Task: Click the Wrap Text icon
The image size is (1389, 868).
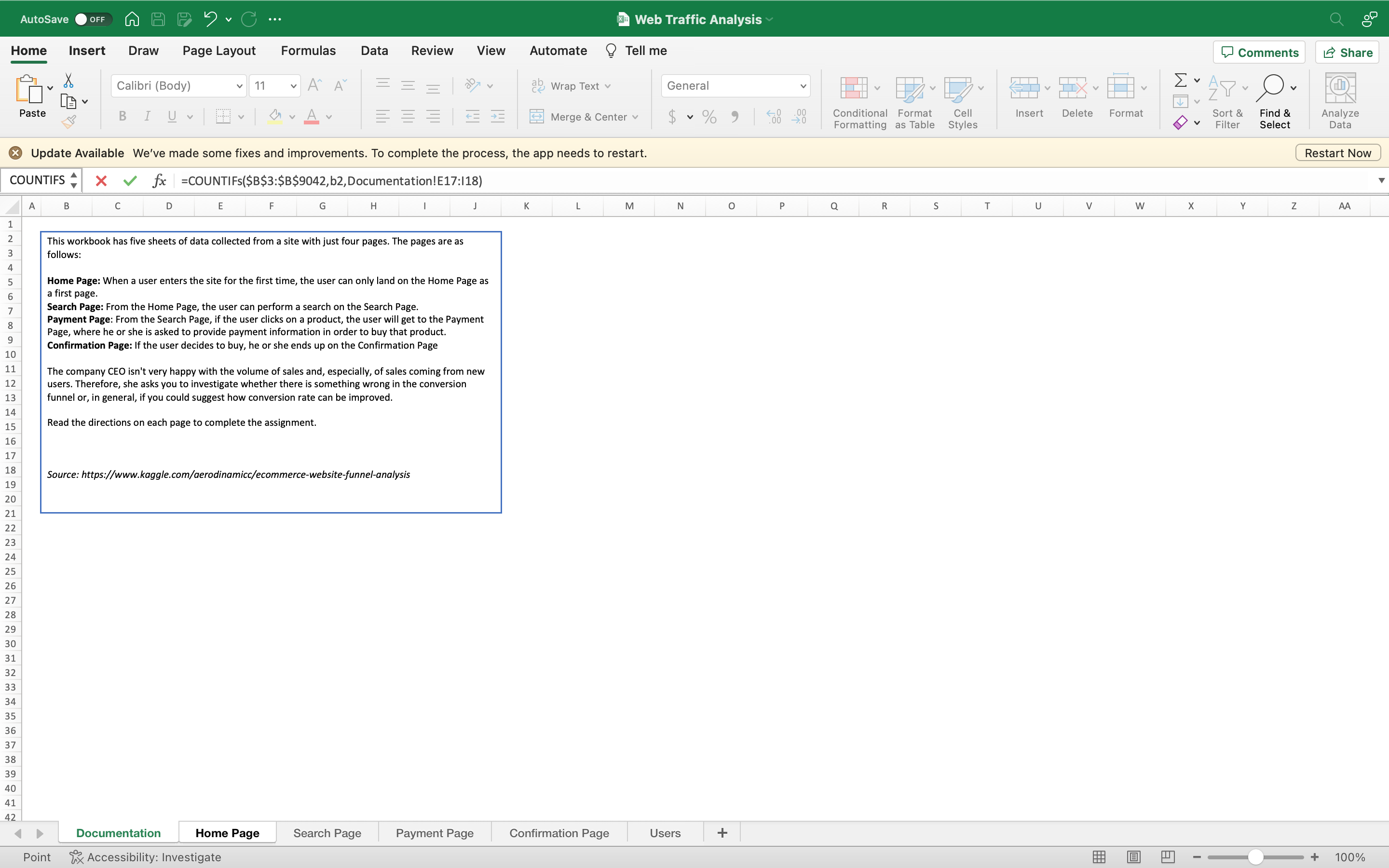Action: (x=538, y=85)
